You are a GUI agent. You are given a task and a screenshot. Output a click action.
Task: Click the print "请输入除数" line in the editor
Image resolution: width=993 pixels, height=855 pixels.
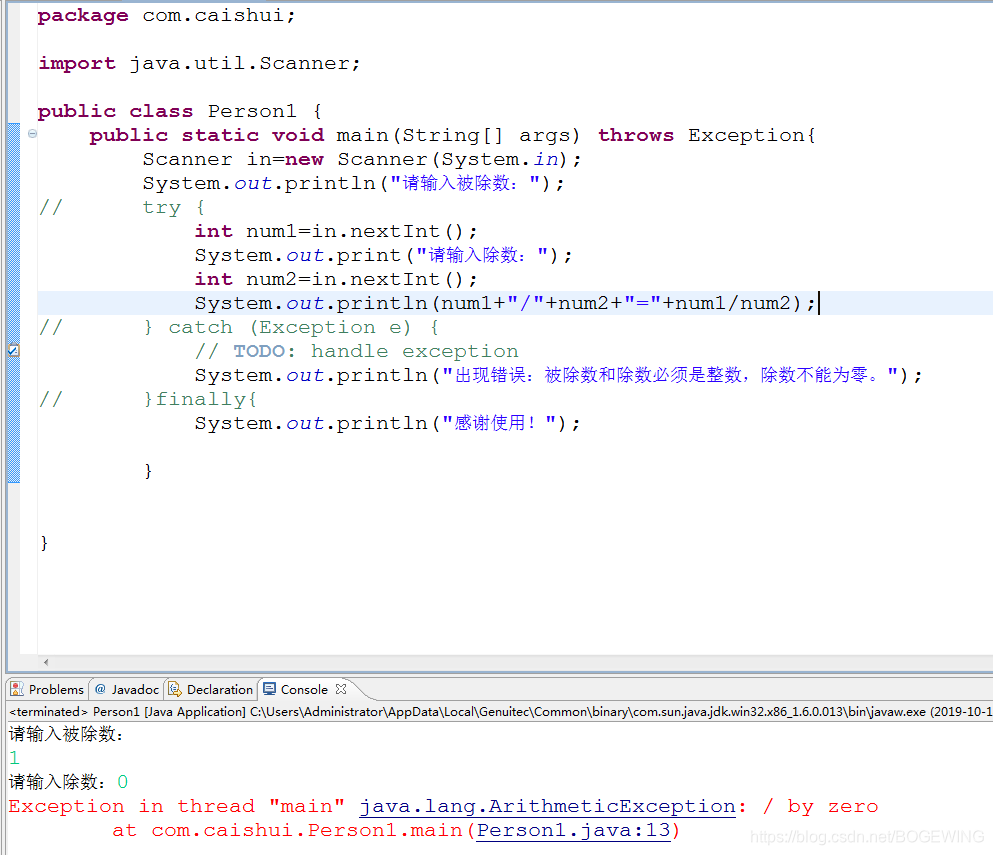tap(383, 256)
